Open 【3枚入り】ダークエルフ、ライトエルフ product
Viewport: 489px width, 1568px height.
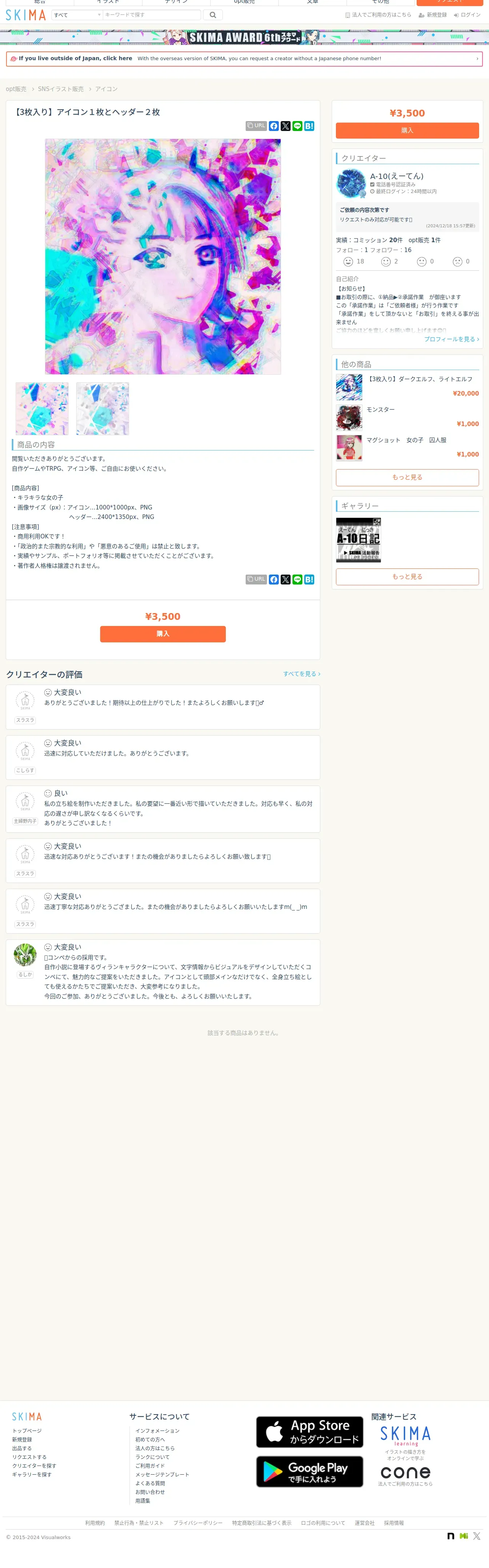[419, 379]
